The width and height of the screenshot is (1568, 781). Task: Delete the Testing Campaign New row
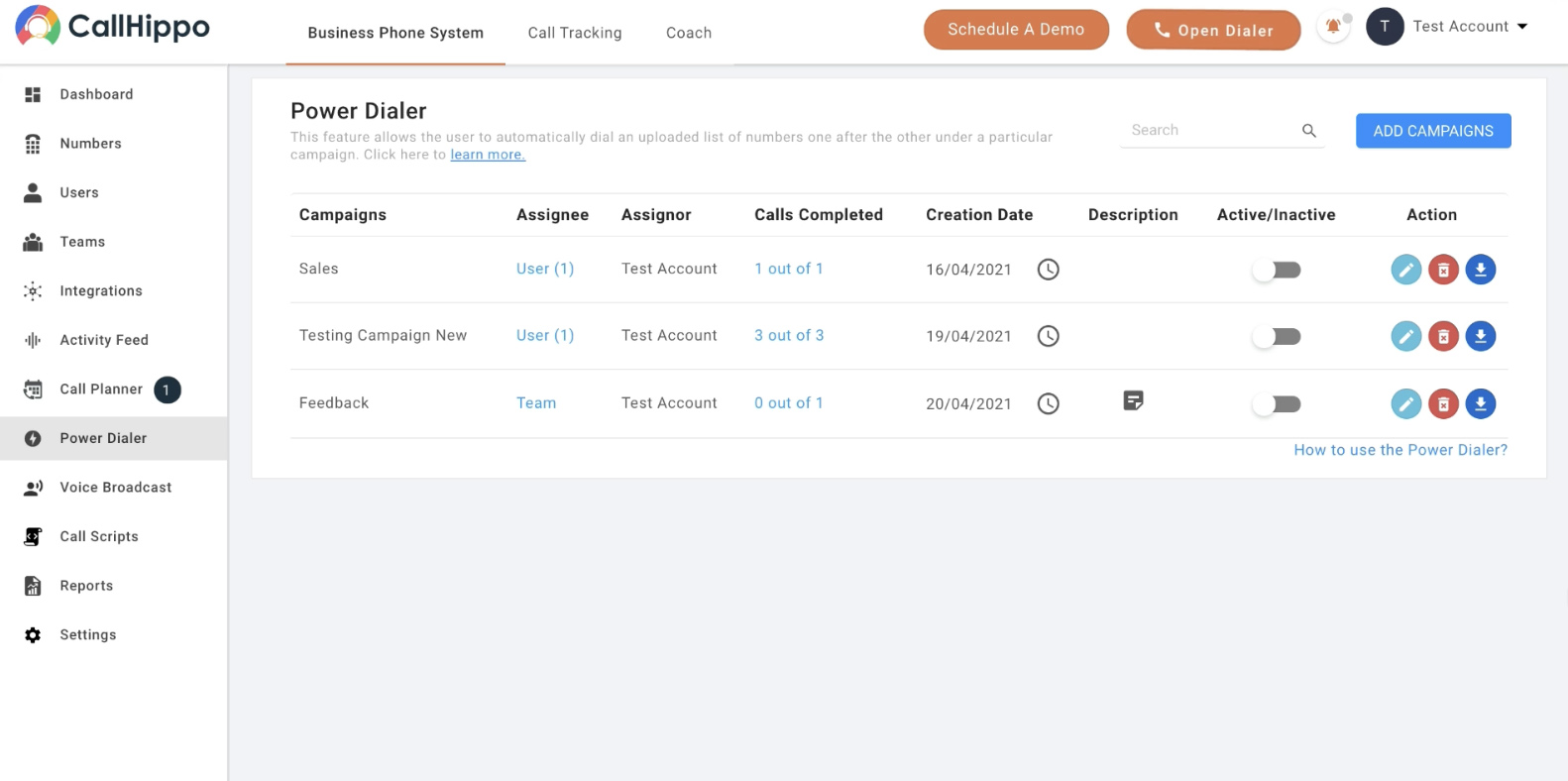click(x=1443, y=336)
